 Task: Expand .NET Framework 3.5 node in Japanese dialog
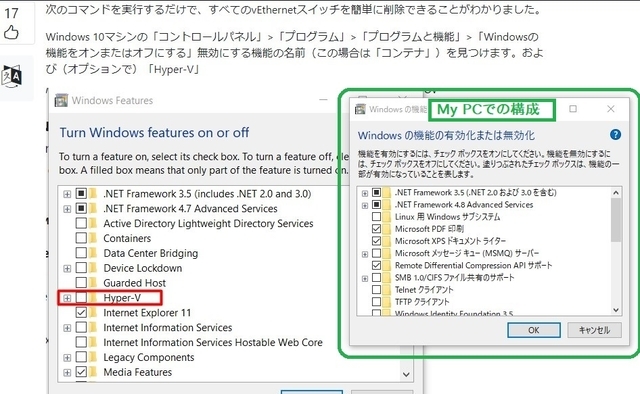365,193
